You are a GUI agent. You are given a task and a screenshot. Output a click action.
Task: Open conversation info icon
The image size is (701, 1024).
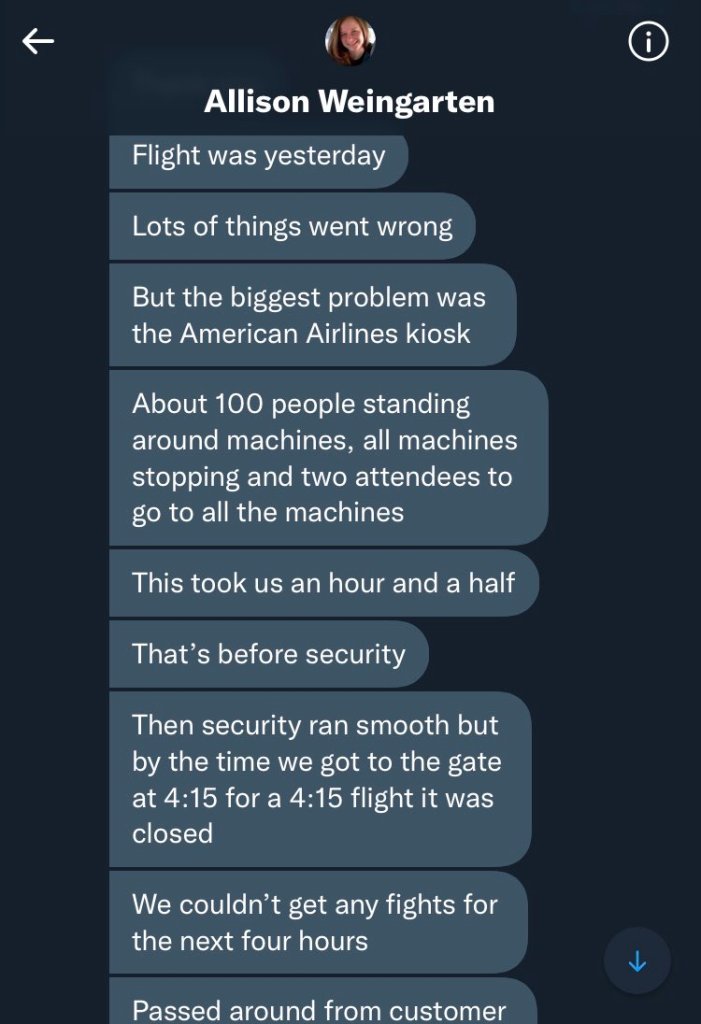(x=647, y=42)
